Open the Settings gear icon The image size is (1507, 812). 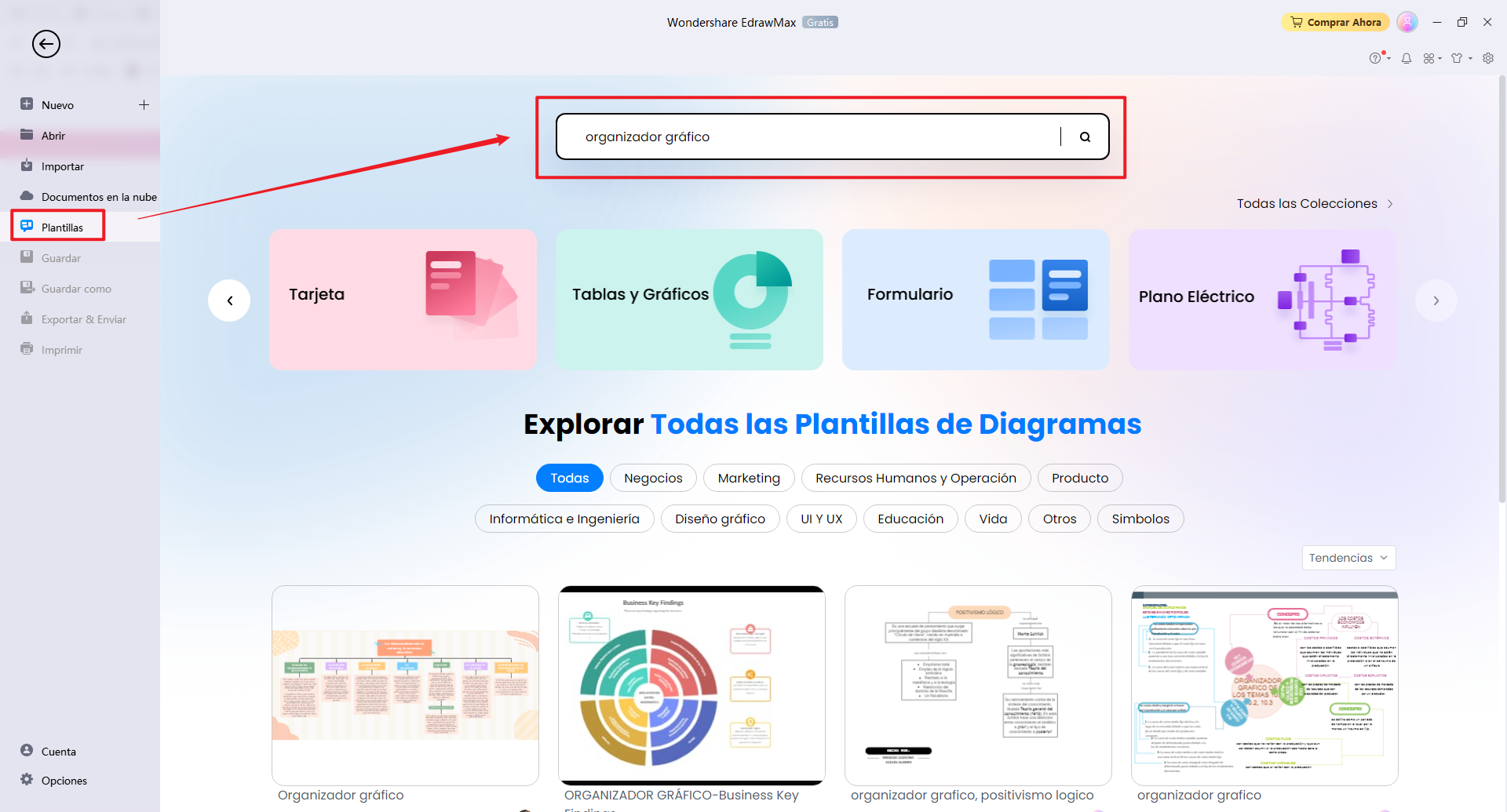tap(1489, 58)
